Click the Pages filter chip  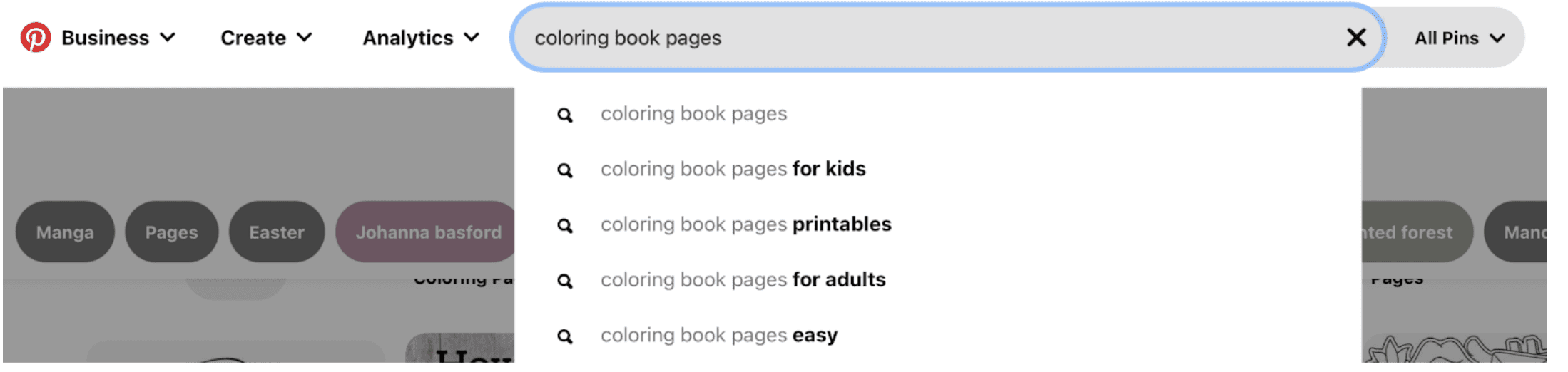point(172,232)
